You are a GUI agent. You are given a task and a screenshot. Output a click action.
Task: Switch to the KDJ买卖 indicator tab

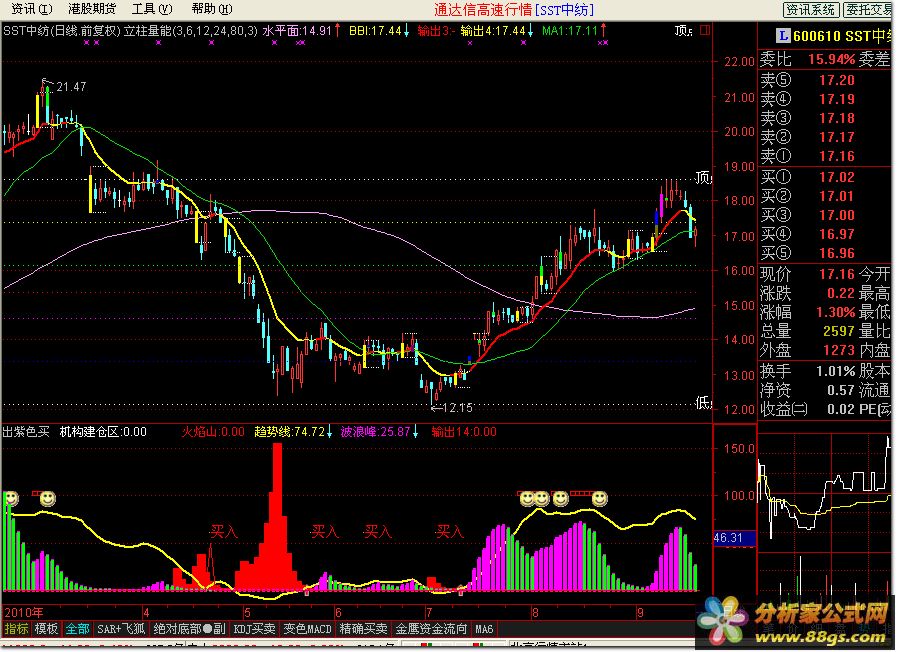point(255,629)
